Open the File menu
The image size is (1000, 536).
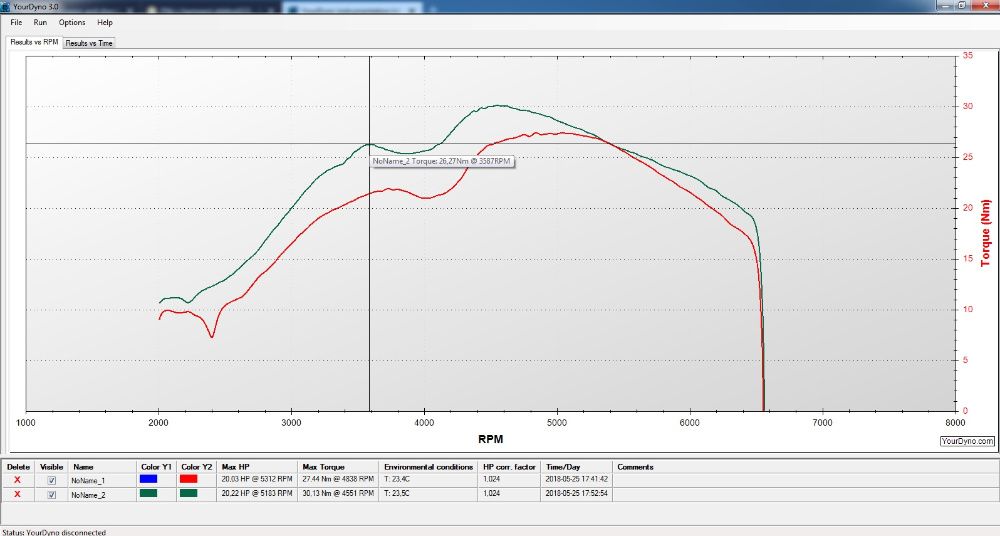[16, 22]
